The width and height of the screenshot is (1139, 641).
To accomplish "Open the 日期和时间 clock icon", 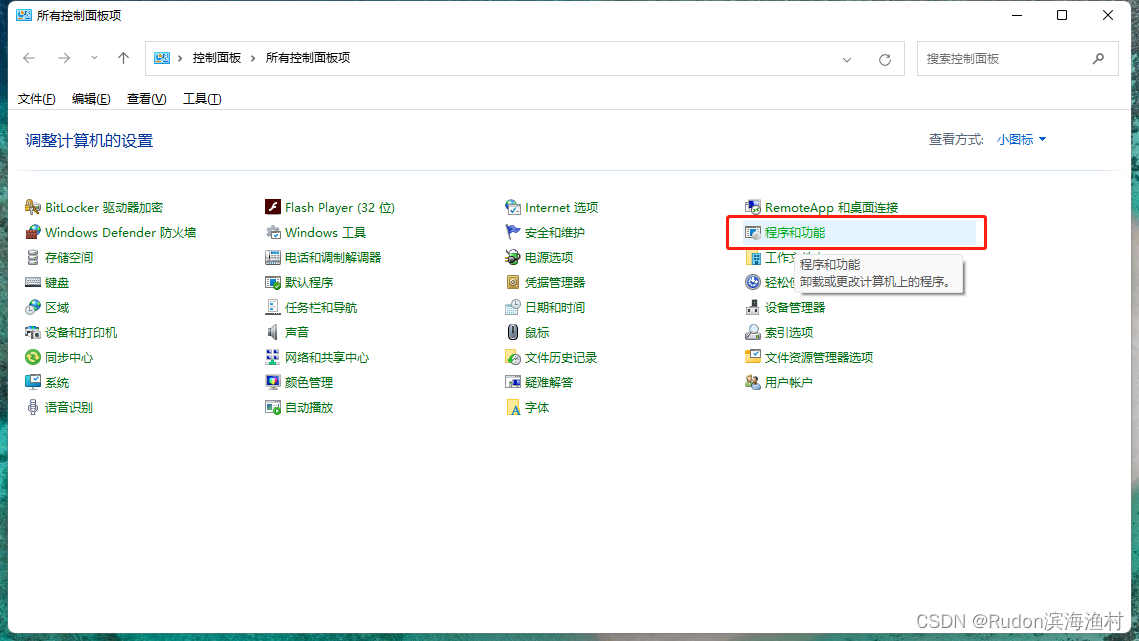I will click(x=513, y=307).
